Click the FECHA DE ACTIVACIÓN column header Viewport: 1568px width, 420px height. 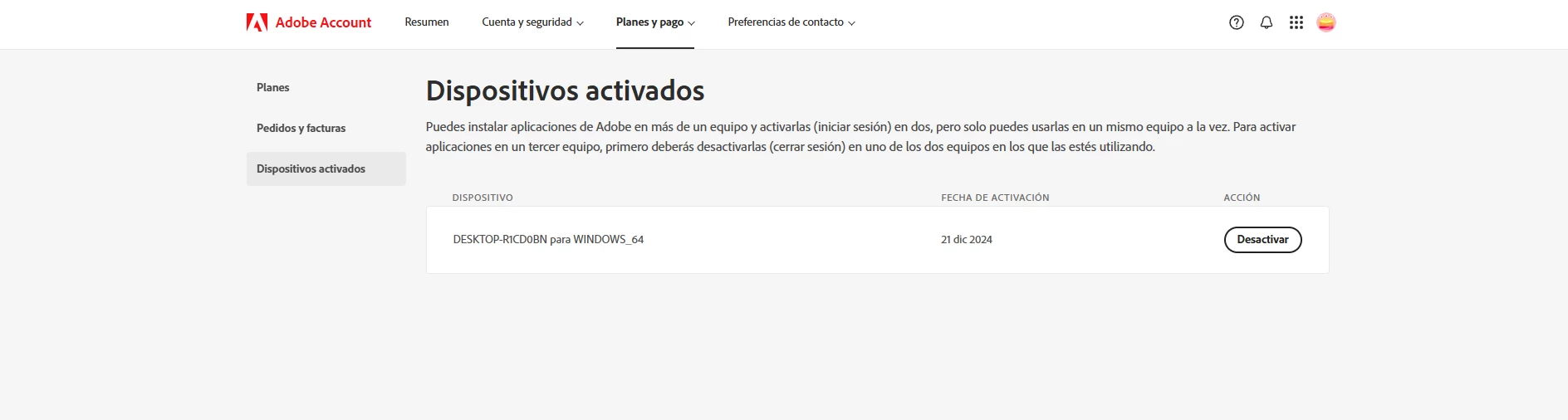pos(995,198)
